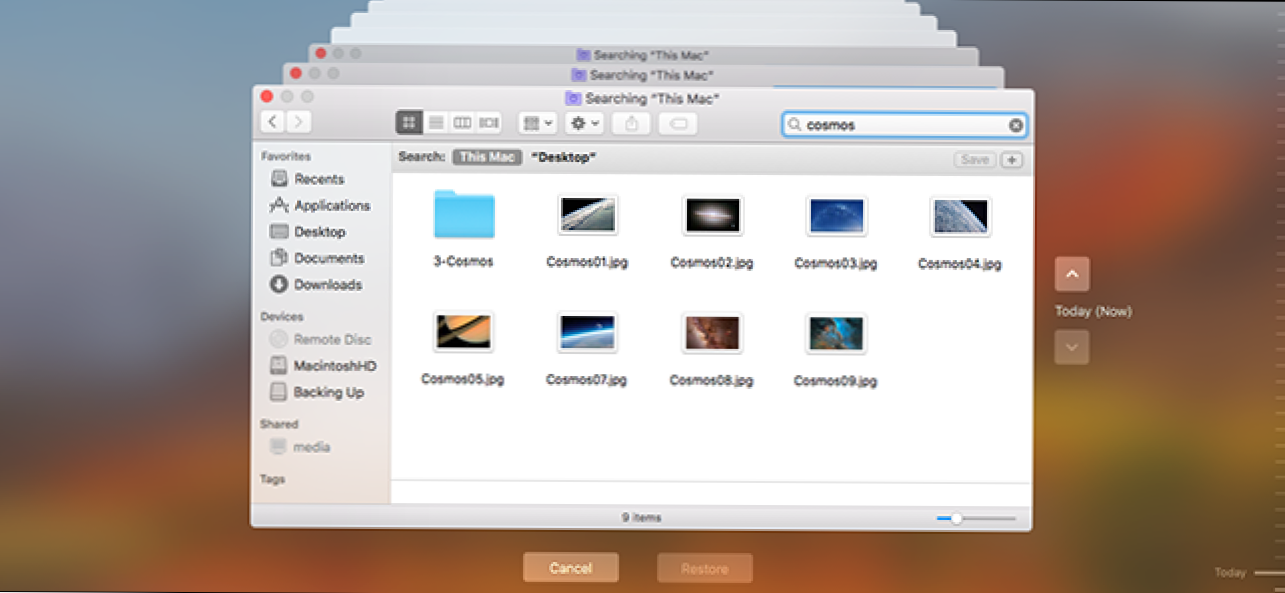Open the arrange-by dropdown
Image resolution: width=1285 pixels, height=593 pixels.
click(x=537, y=123)
